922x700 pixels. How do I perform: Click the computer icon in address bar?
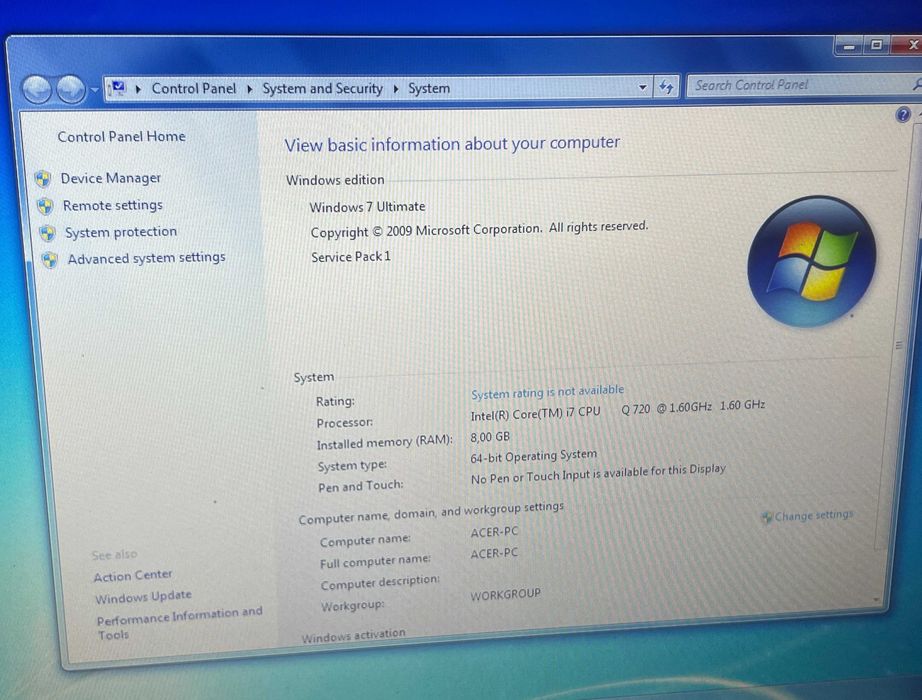[x=118, y=88]
